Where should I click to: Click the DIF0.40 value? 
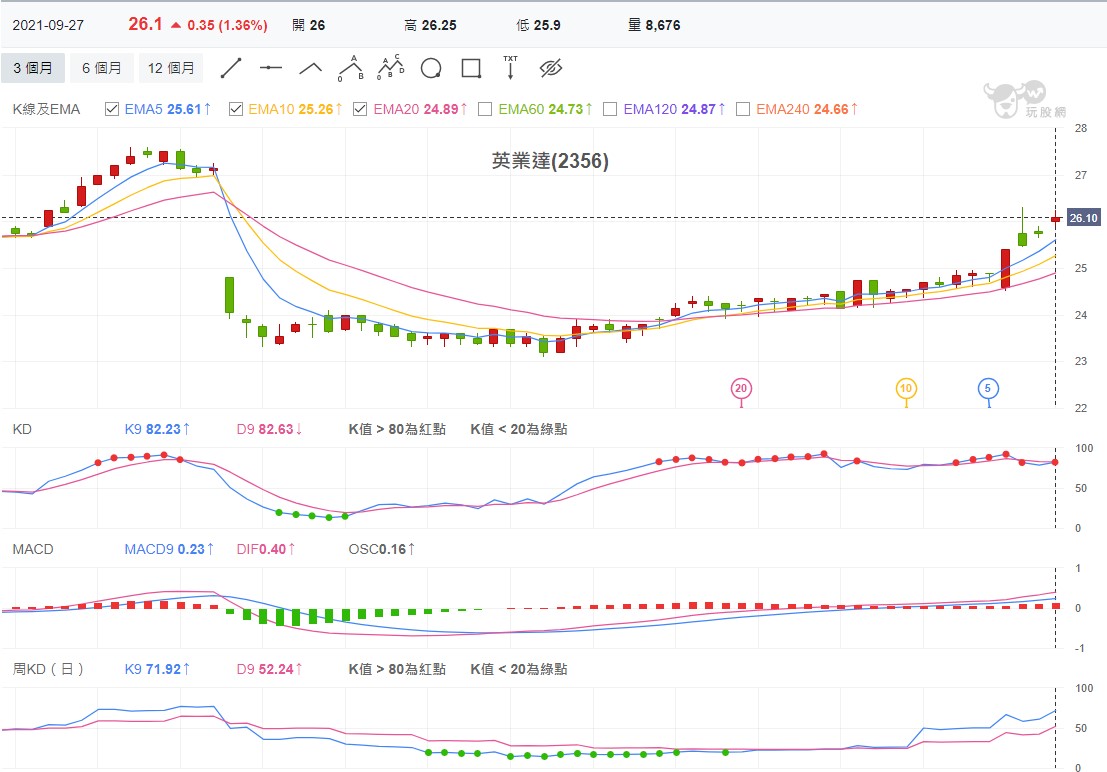point(265,549)
